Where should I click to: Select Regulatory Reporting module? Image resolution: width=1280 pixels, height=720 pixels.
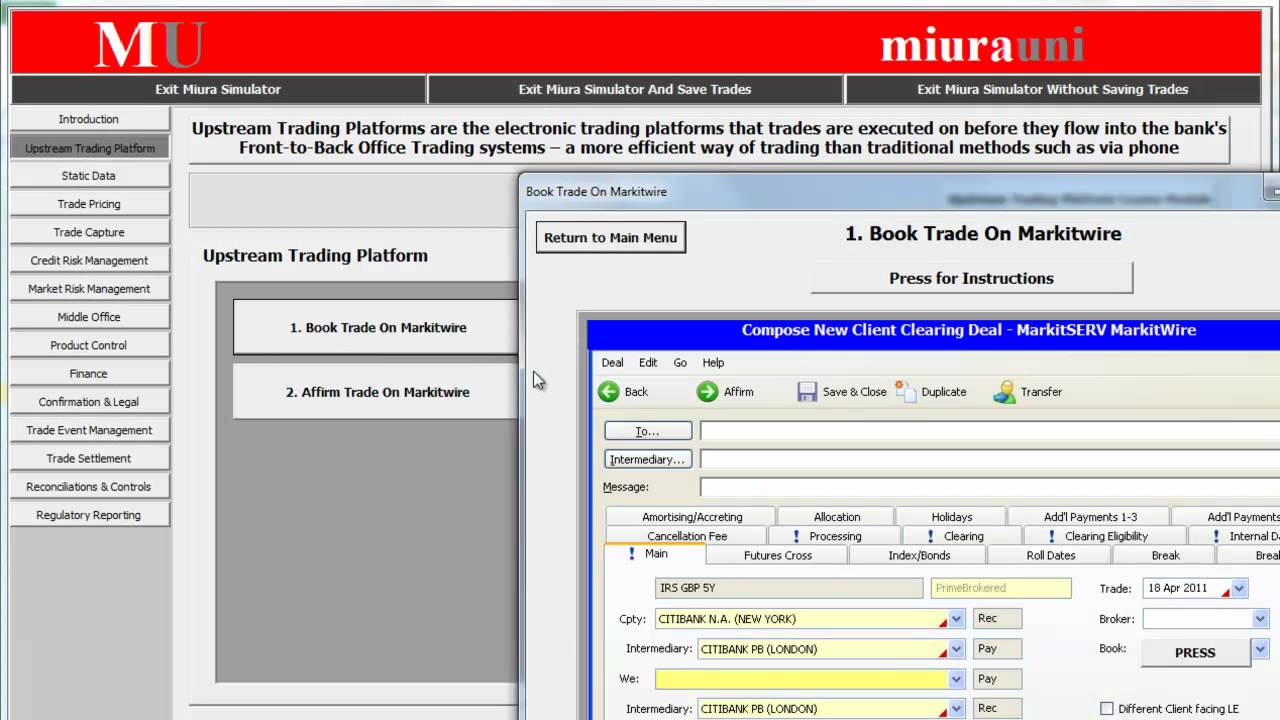[89, 515]
